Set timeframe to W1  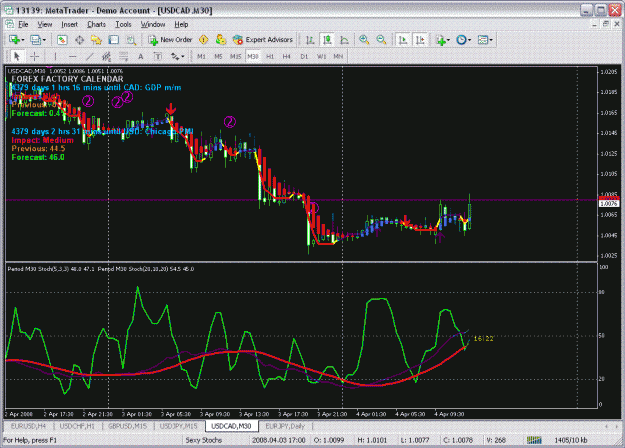[321, 57]
